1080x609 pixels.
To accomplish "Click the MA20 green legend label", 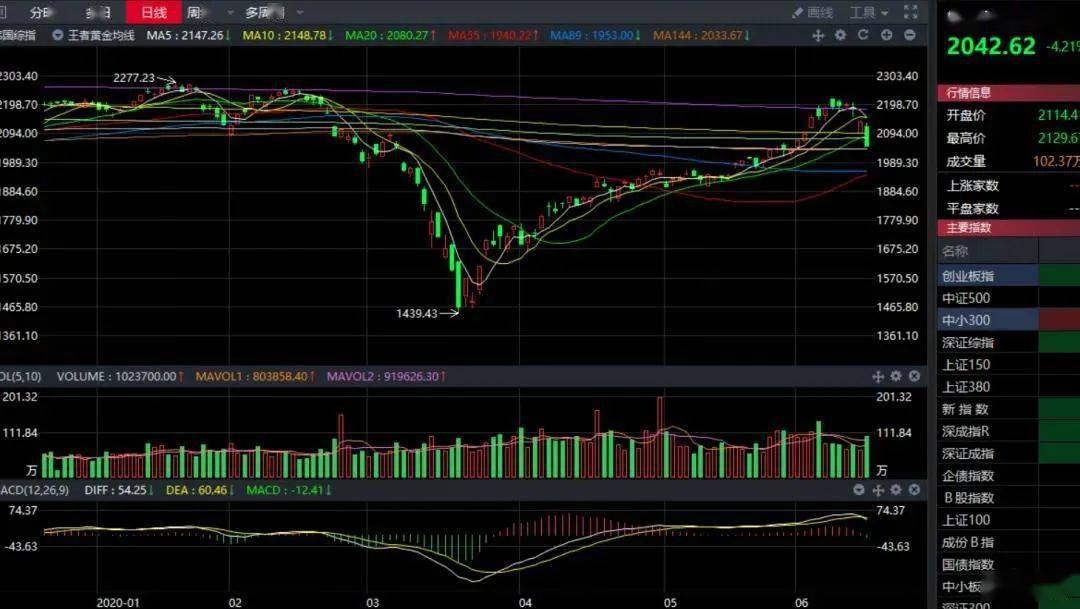I will tap(391, 35).
